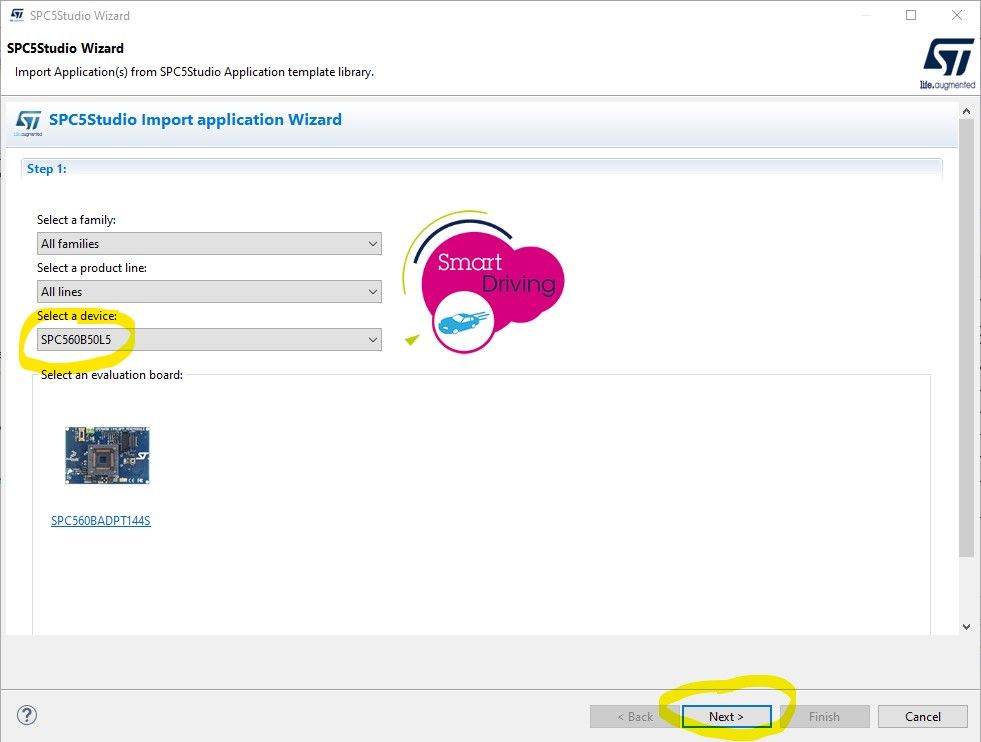Open the Select a family dropdown
This screenshot has width=981, height=742.
(209, 243)
